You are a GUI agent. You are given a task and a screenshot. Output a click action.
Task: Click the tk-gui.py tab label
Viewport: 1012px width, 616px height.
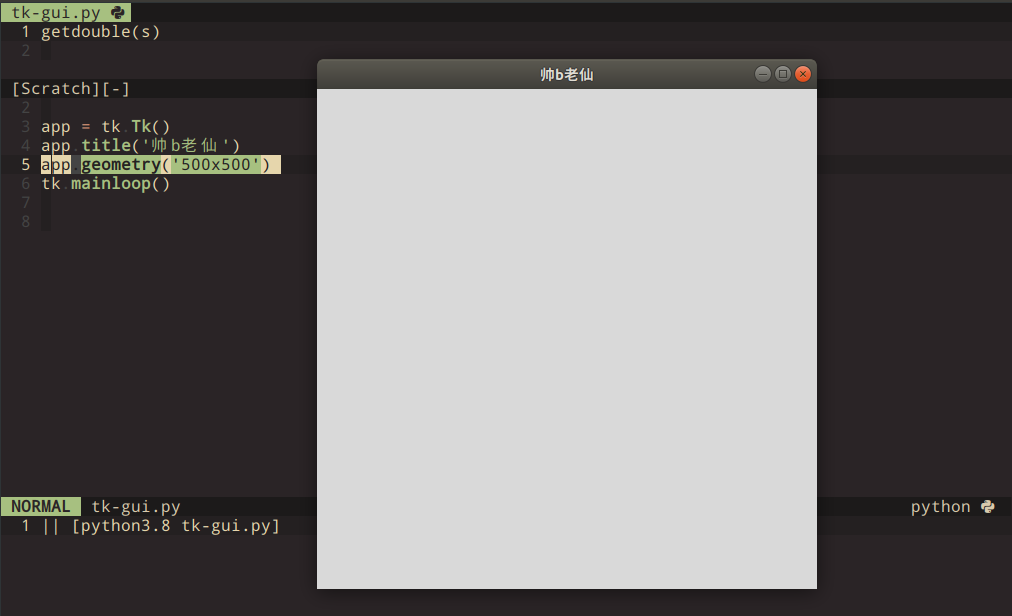coord(56,13)
